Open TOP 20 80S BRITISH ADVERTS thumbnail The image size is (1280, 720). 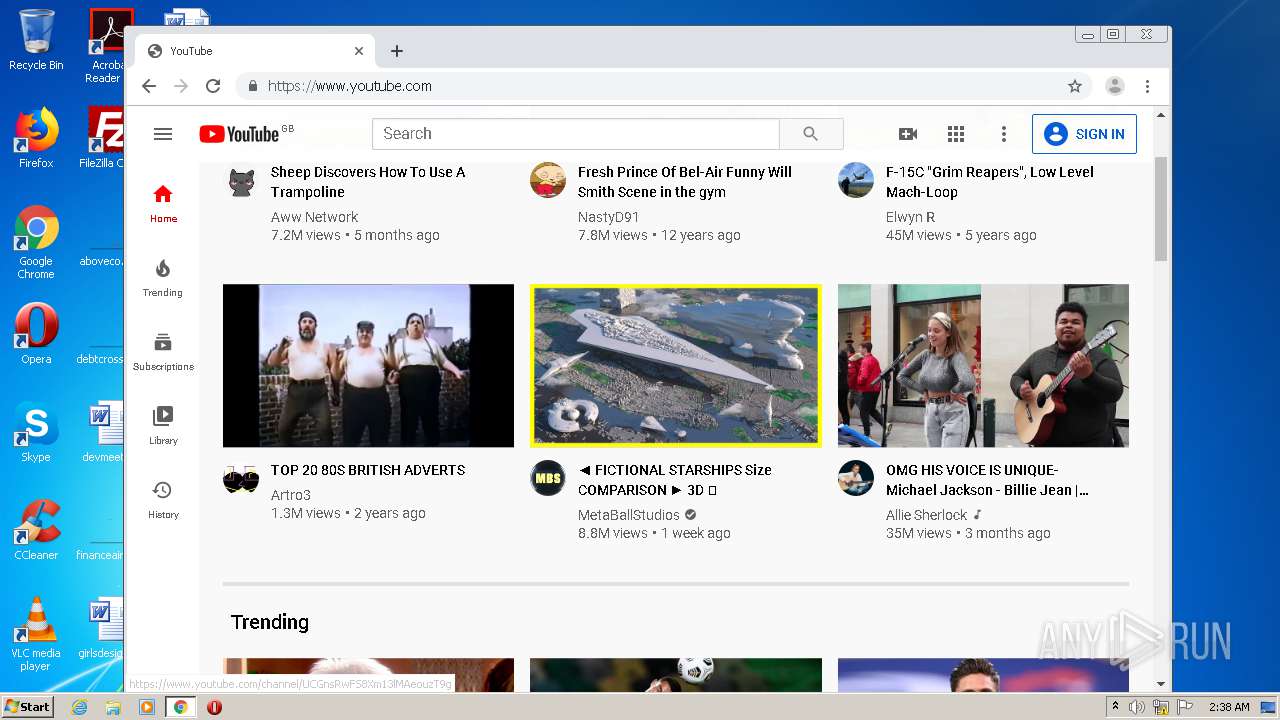368,365
